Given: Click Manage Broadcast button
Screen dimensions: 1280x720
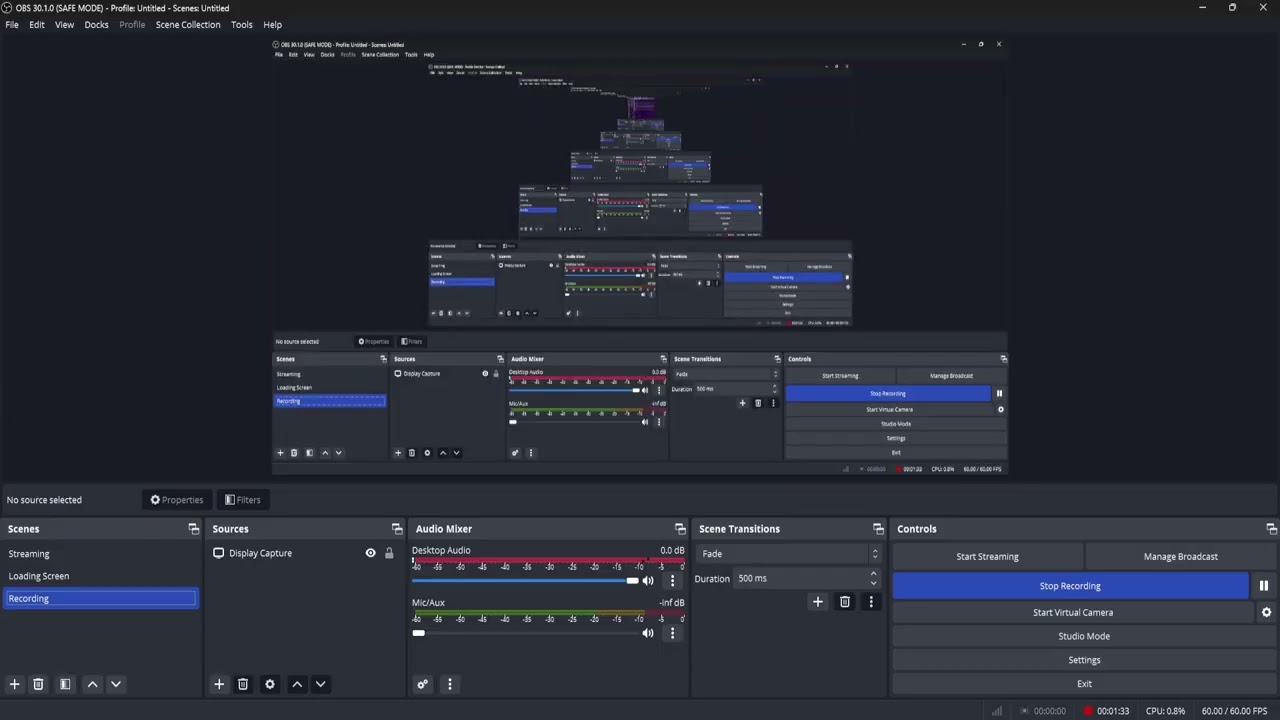Looking at the screenshot, I should click(1181, 557).
